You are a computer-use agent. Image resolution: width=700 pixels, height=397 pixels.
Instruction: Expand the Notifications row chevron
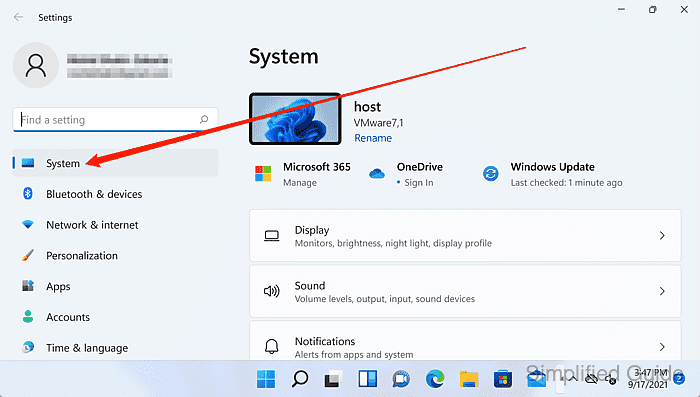pos(662,347)
